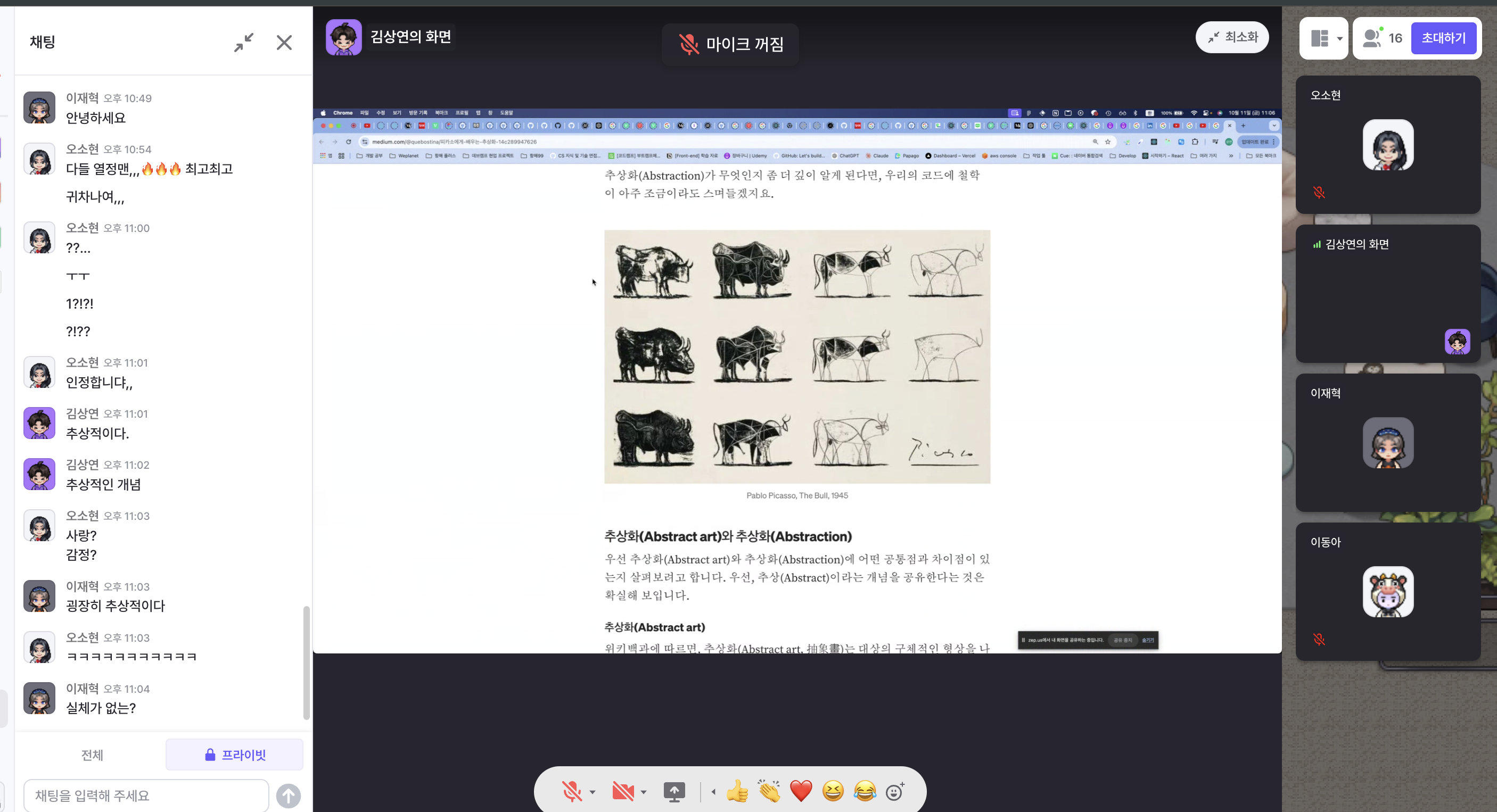Image resolution: width=1497 pixels, height=812 pixels.
Task: Unmute the microphone in the bottom toolbar
Action: coord(572,792)
